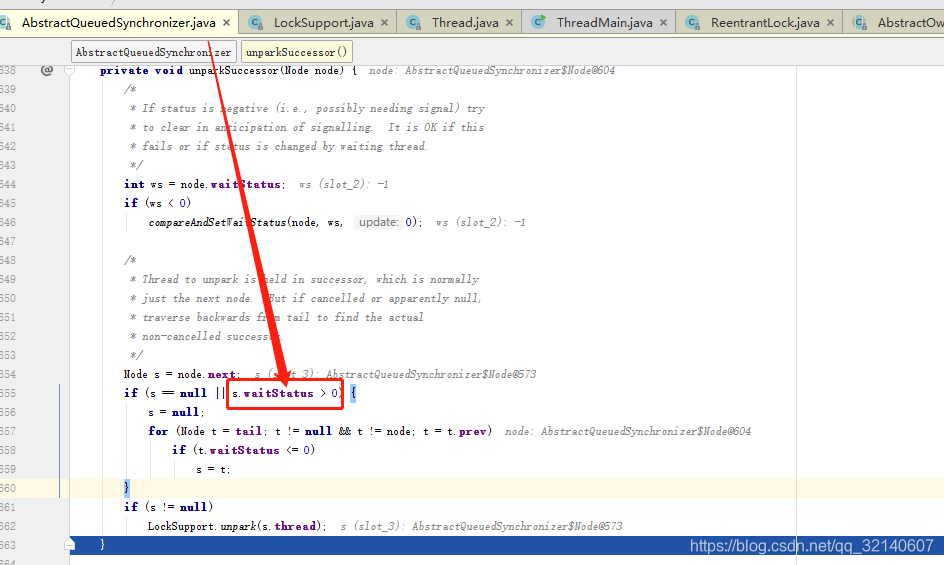Viewport: 944px width, 565px height.
Task: Click the ReentrantLock.java class file icon
Action: (x=693, y=23)
